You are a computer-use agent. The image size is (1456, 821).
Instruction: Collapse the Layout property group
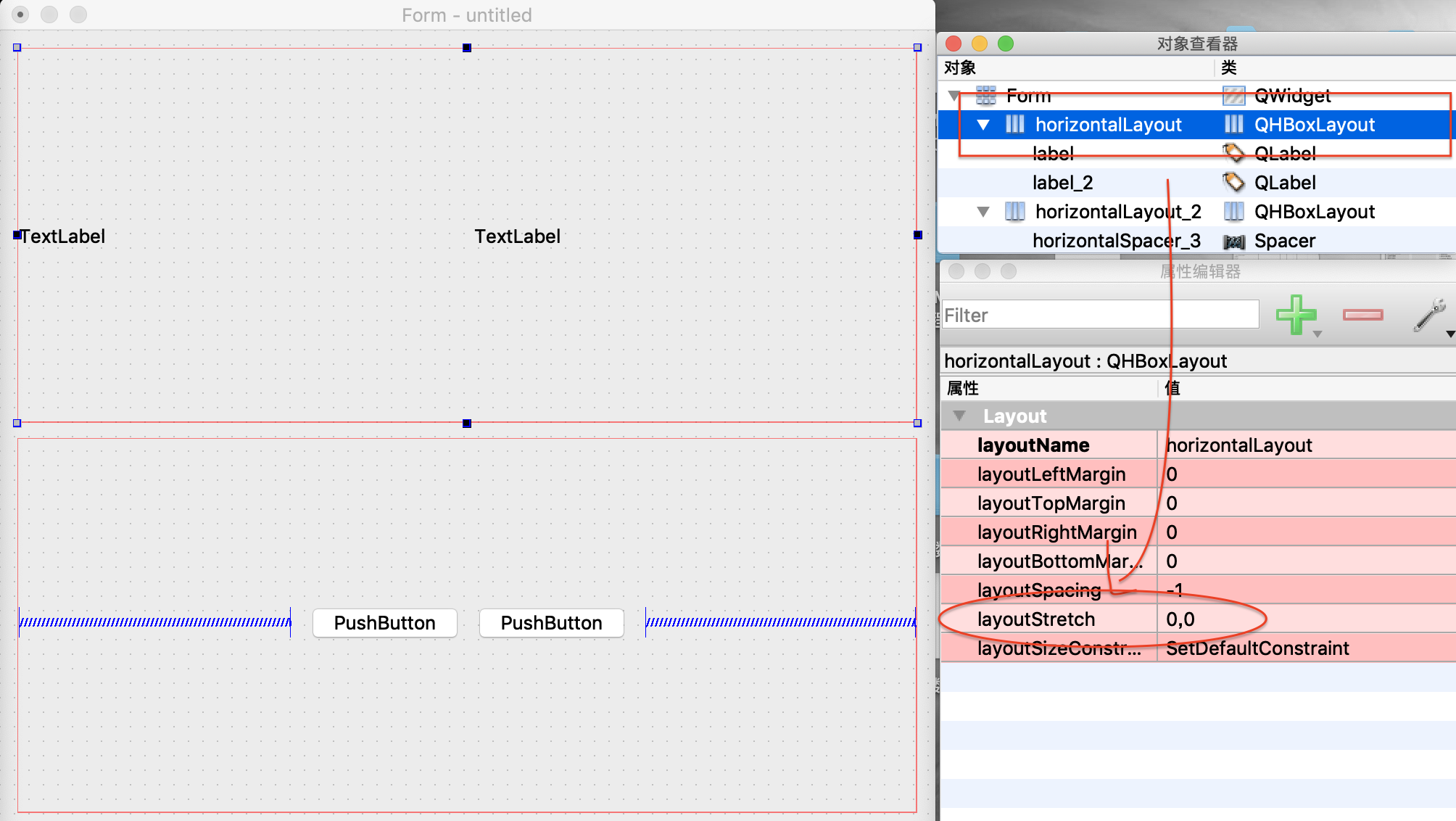tap(959, 416)
